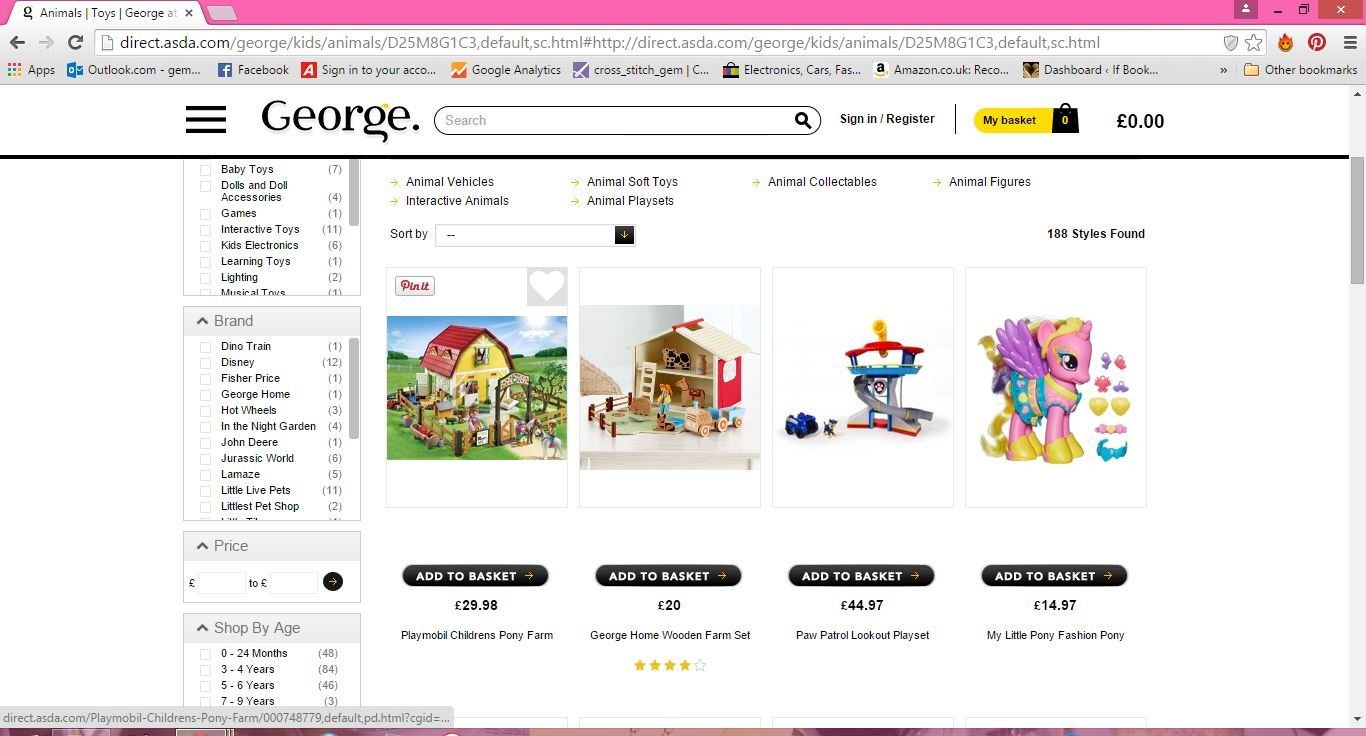Click the category filter list scrollbar
Viewport: 1366px width, 736px height.
pos(354,193)
